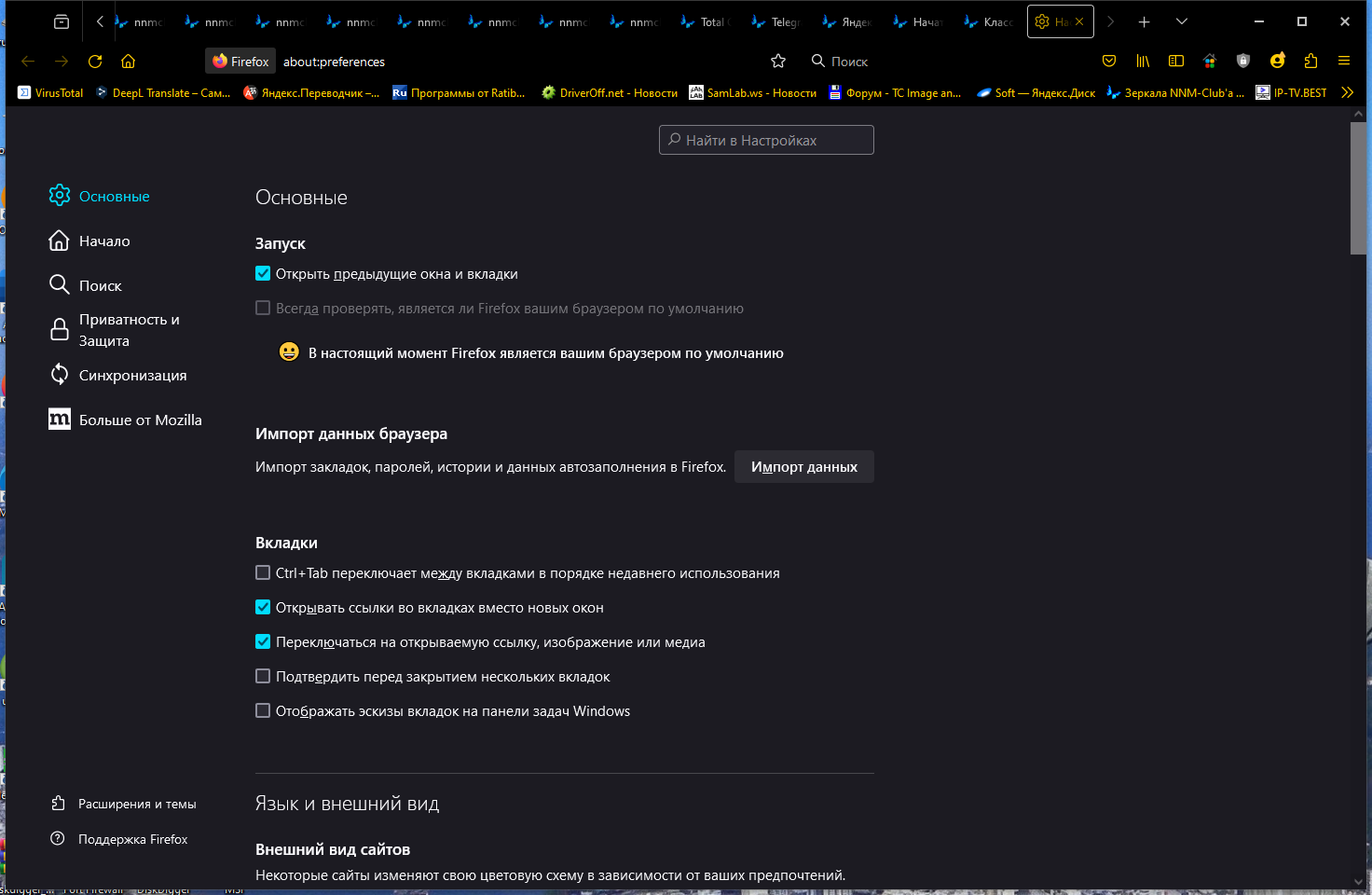Open Soft — Яндекс.Диск bookmark
The height and width of the screenshot is (895, 1372).
[1036, 93]
